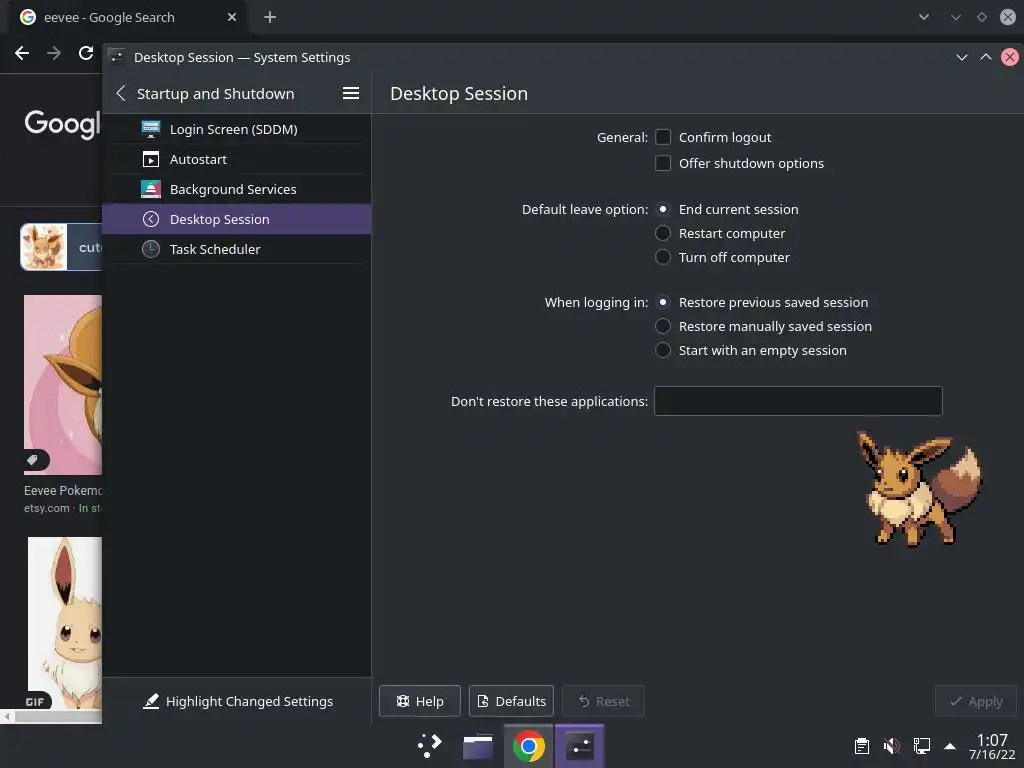Click Chrome window minimize chevron
The height and width of the screenshot is (768, 1024).
(x=955, y=17)
